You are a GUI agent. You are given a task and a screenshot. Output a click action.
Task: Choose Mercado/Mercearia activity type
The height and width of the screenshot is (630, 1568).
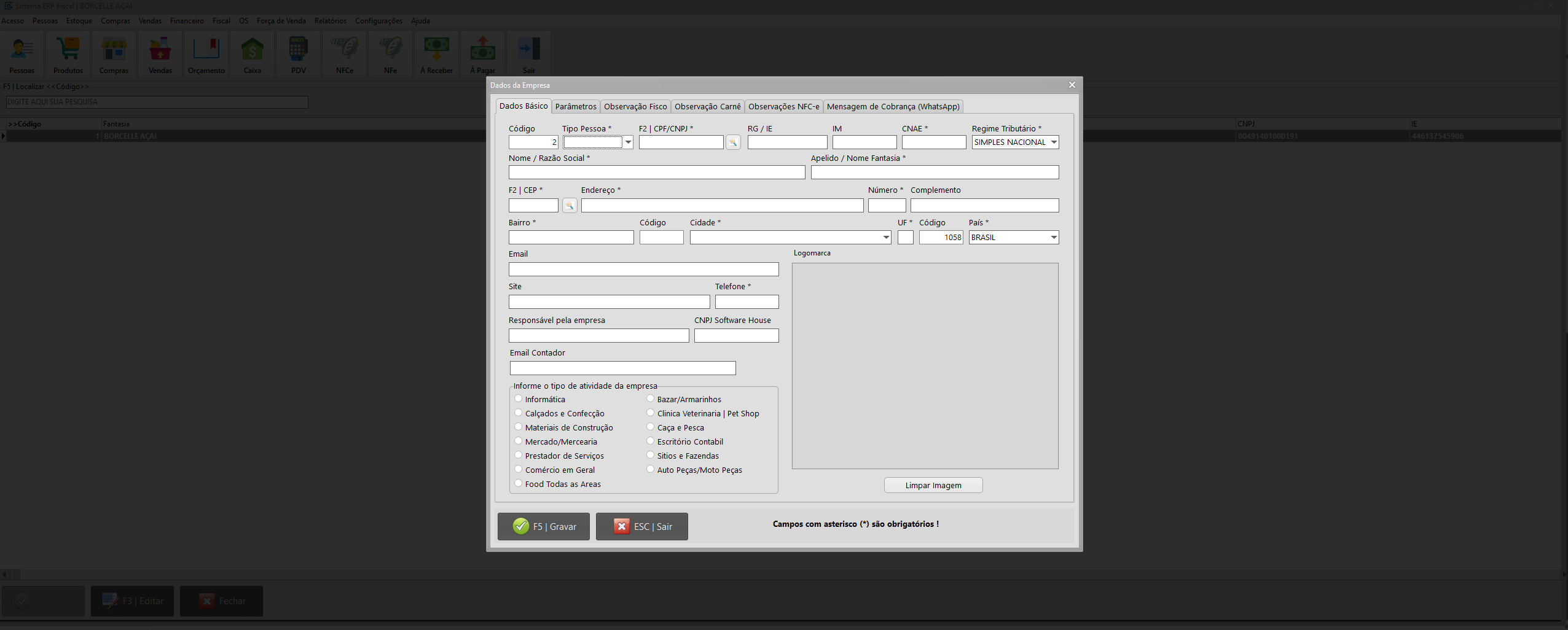519,441
